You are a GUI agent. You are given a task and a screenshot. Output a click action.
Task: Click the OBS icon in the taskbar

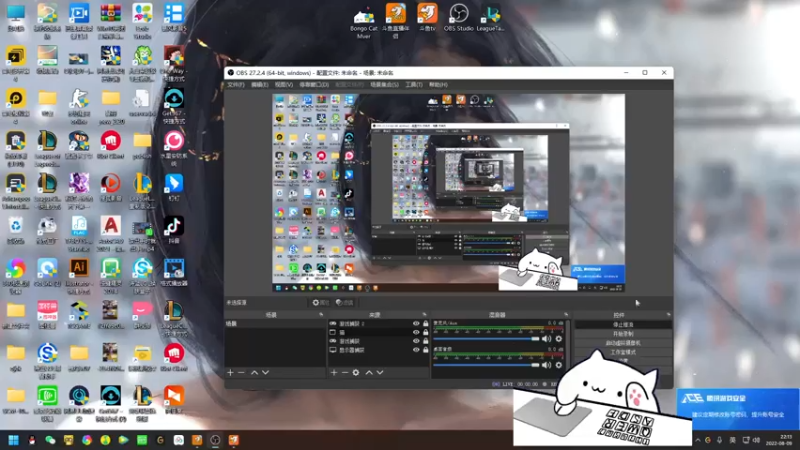click(215, 440)
